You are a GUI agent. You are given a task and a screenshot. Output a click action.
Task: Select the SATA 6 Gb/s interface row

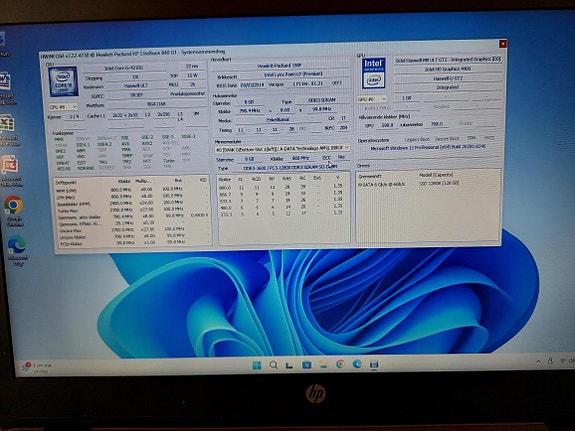pyautogui.click(x=381, y=185)
